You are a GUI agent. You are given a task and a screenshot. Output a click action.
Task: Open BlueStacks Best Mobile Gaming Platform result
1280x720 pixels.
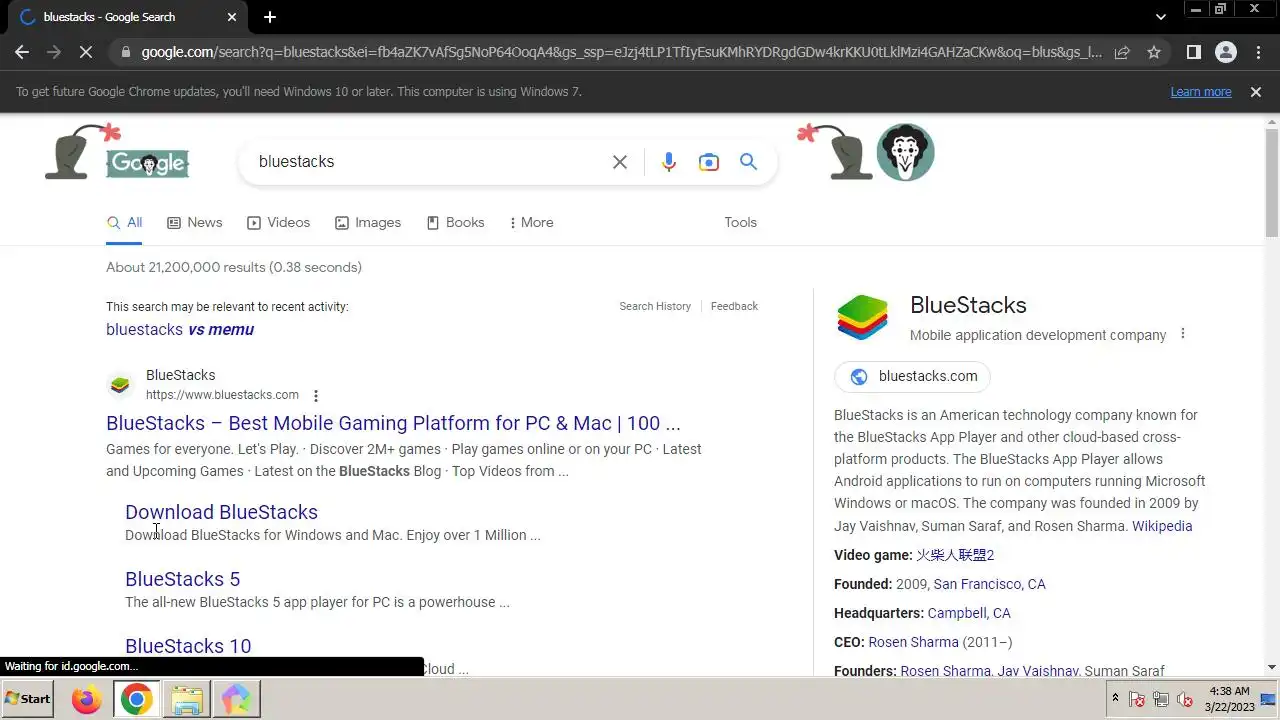point(393,423)
